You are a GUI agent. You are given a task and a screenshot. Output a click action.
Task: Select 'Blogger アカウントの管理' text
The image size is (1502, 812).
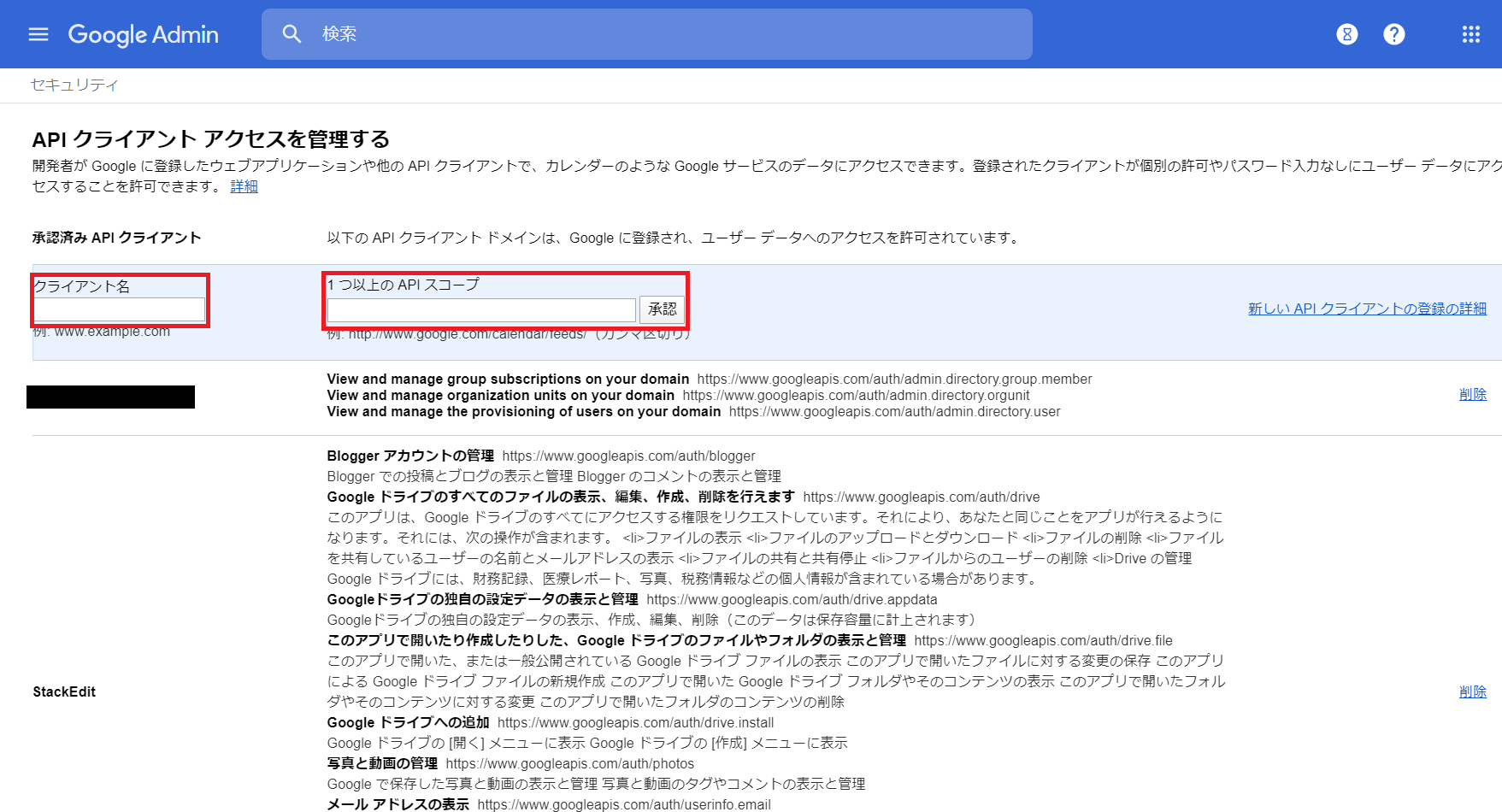(x=410, y=456)
